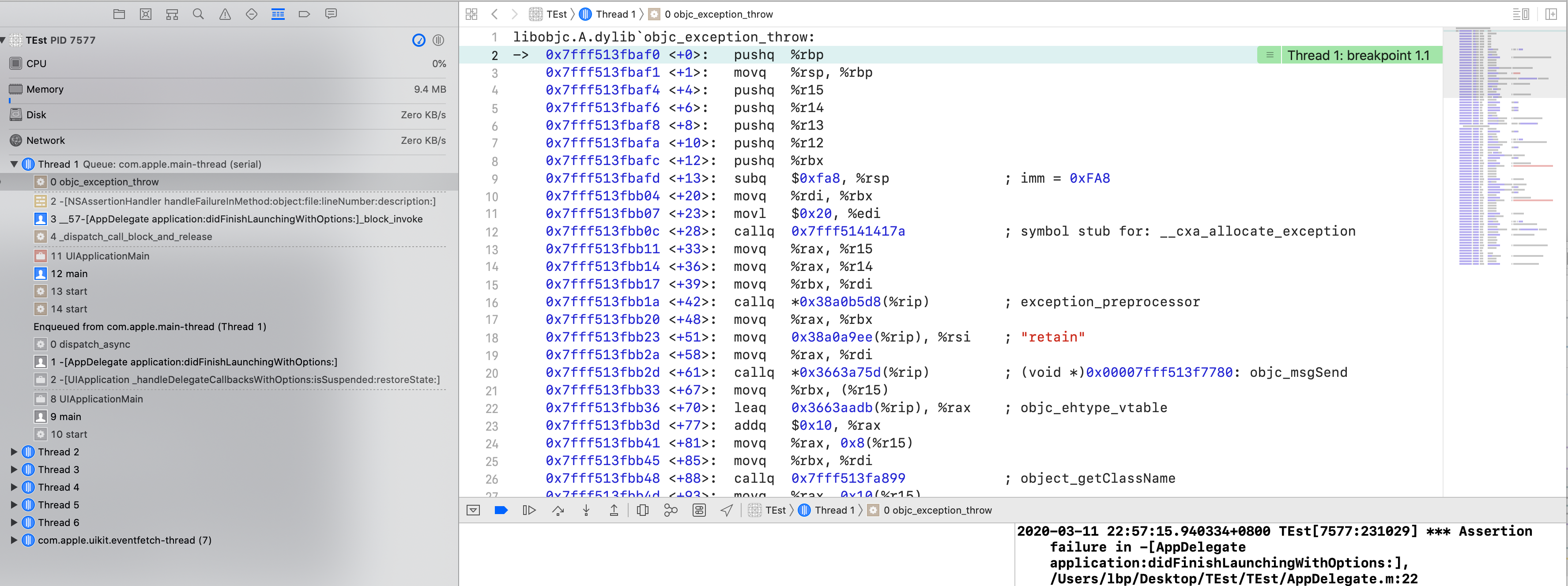Go forward in editor history
The height and width of the screenshot is (586, 1568).
pos(515,14)
